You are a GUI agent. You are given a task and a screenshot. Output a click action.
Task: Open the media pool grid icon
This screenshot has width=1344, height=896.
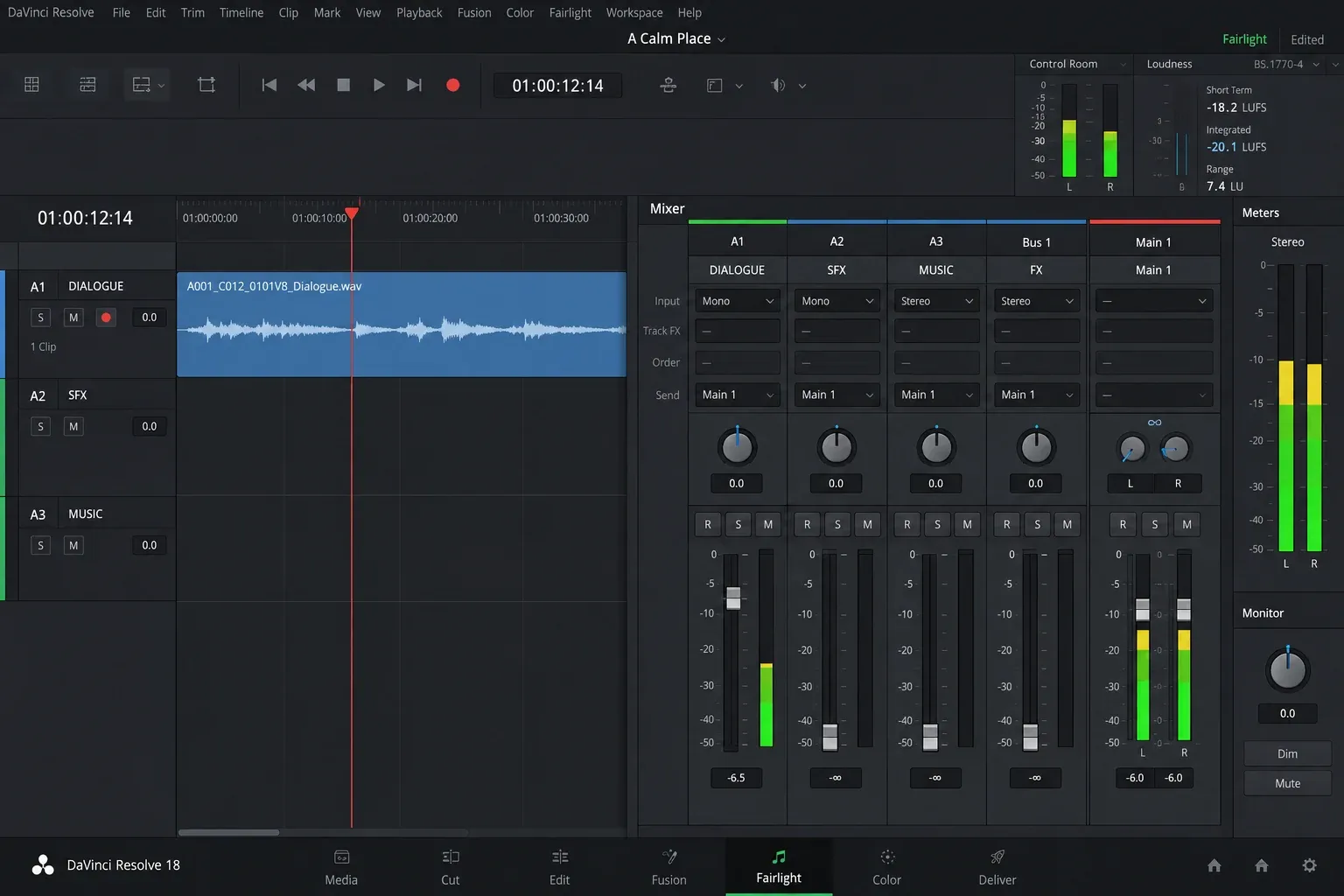coord(31,85)
